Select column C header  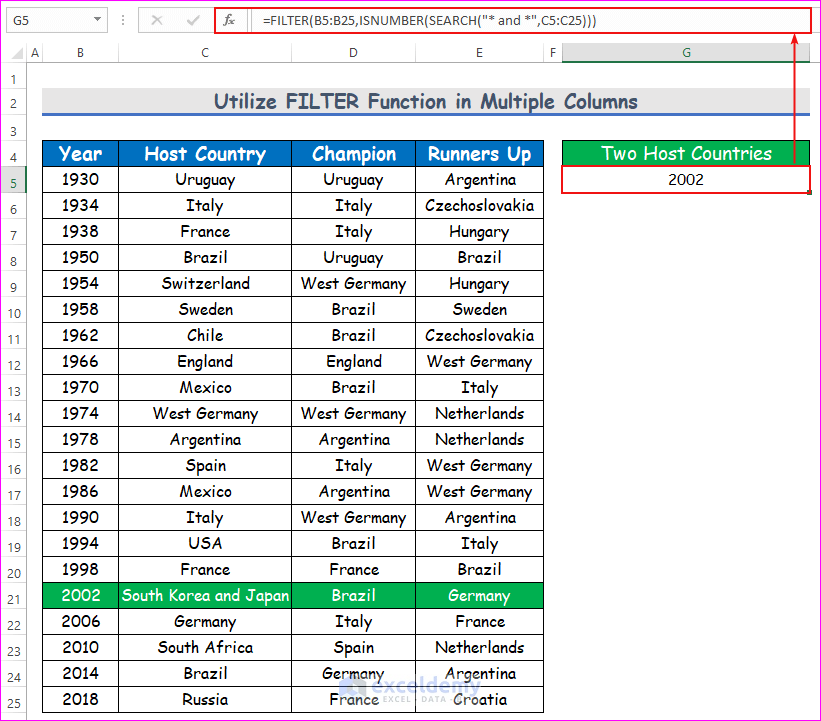205,53
